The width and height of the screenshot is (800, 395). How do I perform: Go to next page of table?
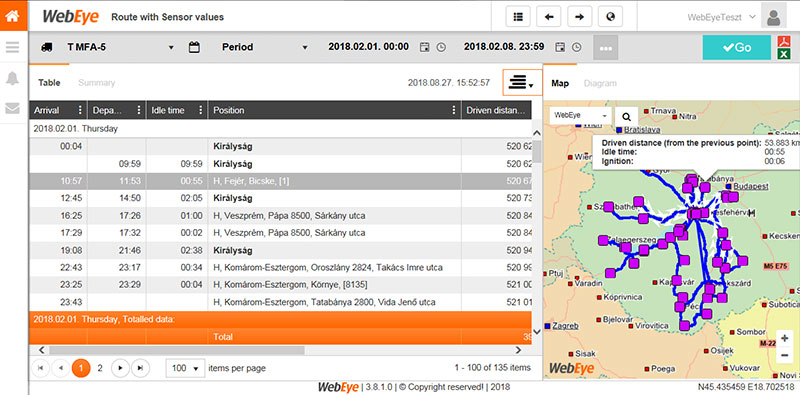click(120, 368)
